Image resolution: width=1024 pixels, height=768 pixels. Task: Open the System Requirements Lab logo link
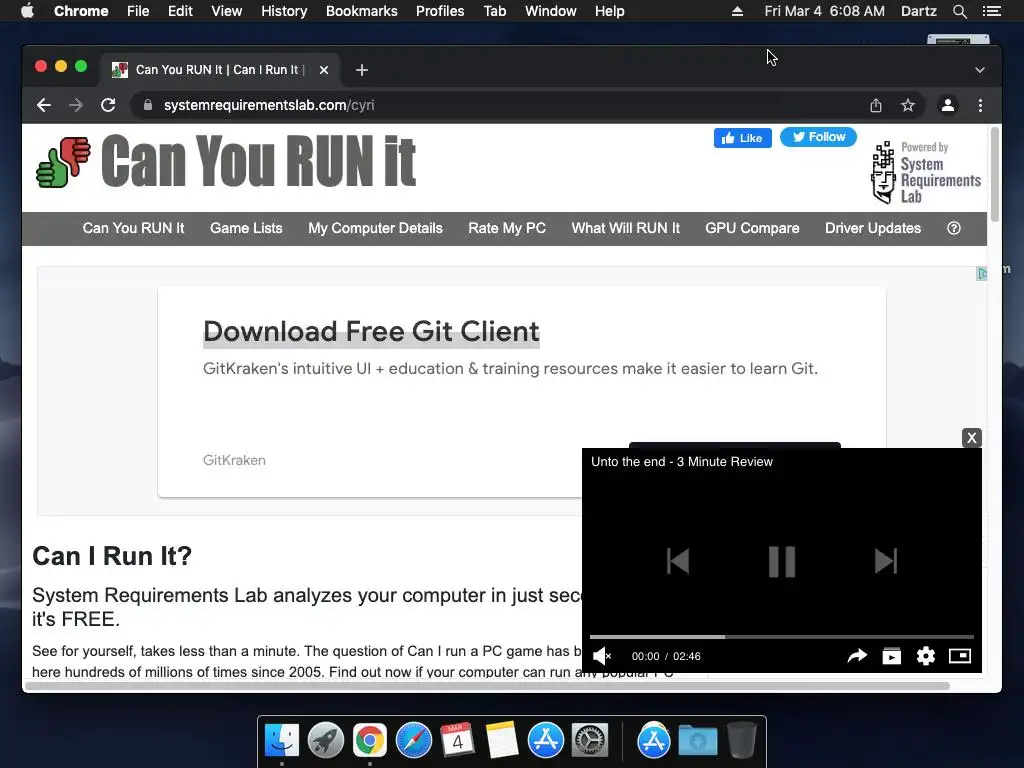(926, 172)
